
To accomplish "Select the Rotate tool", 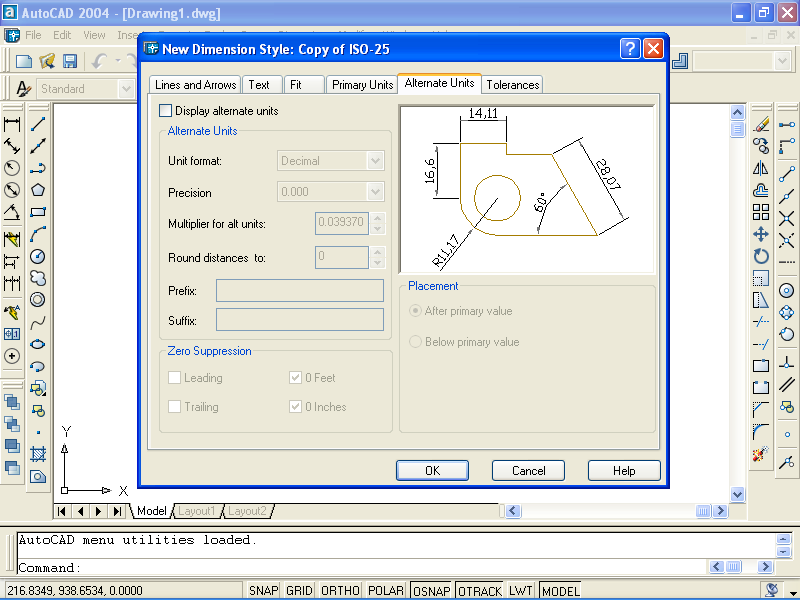I will tap(761, 256).
